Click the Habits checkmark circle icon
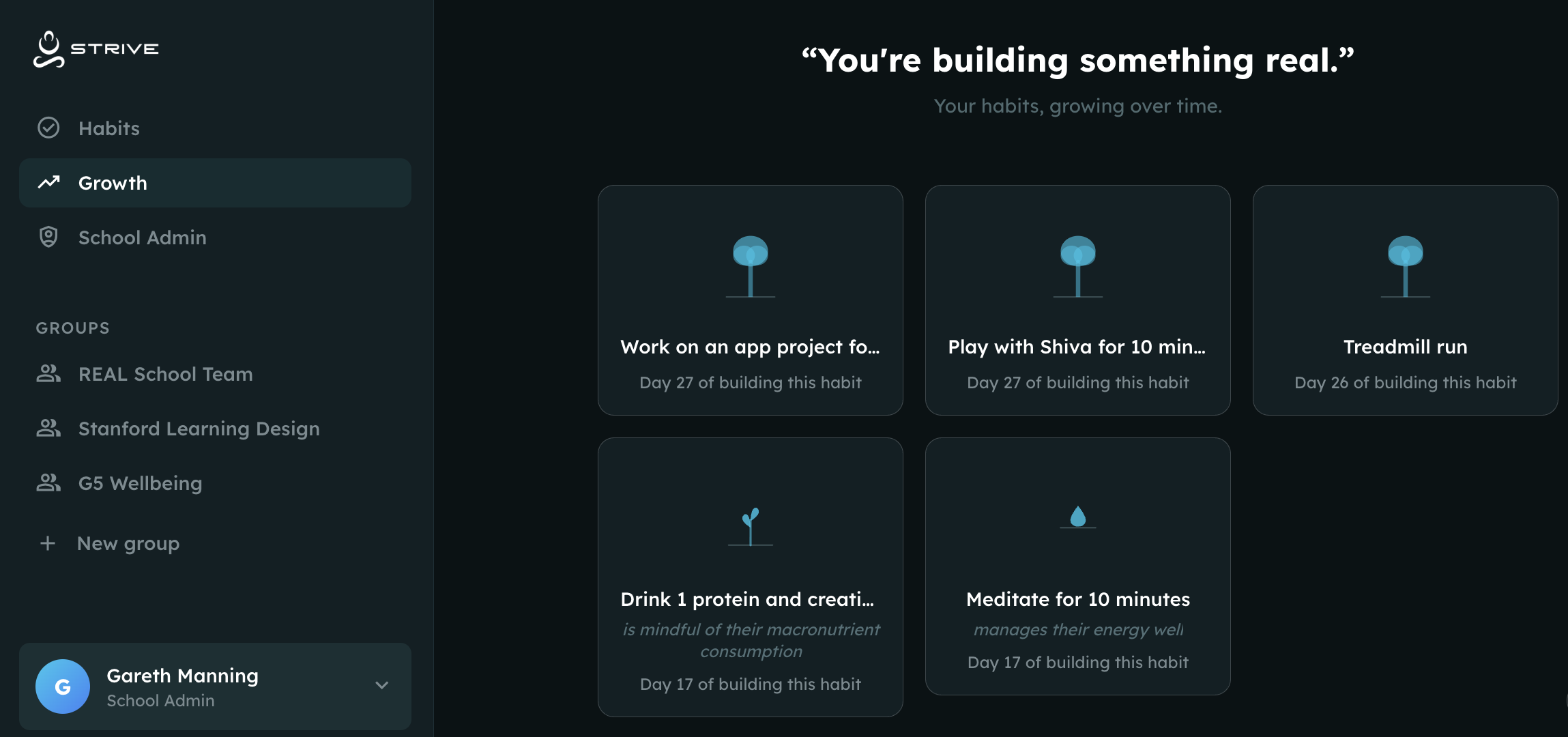Screen dimensions: 1568x737 (48, 128)
